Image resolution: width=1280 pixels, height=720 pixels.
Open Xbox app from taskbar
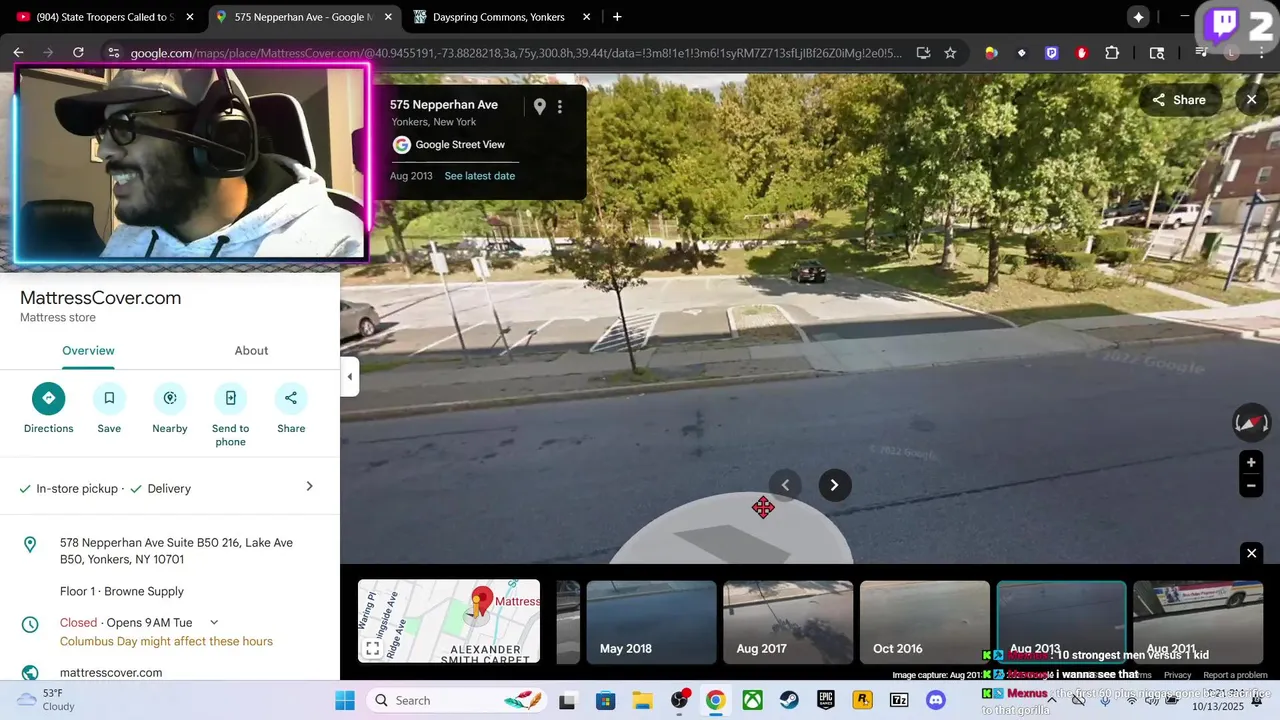tap(752, 700)
